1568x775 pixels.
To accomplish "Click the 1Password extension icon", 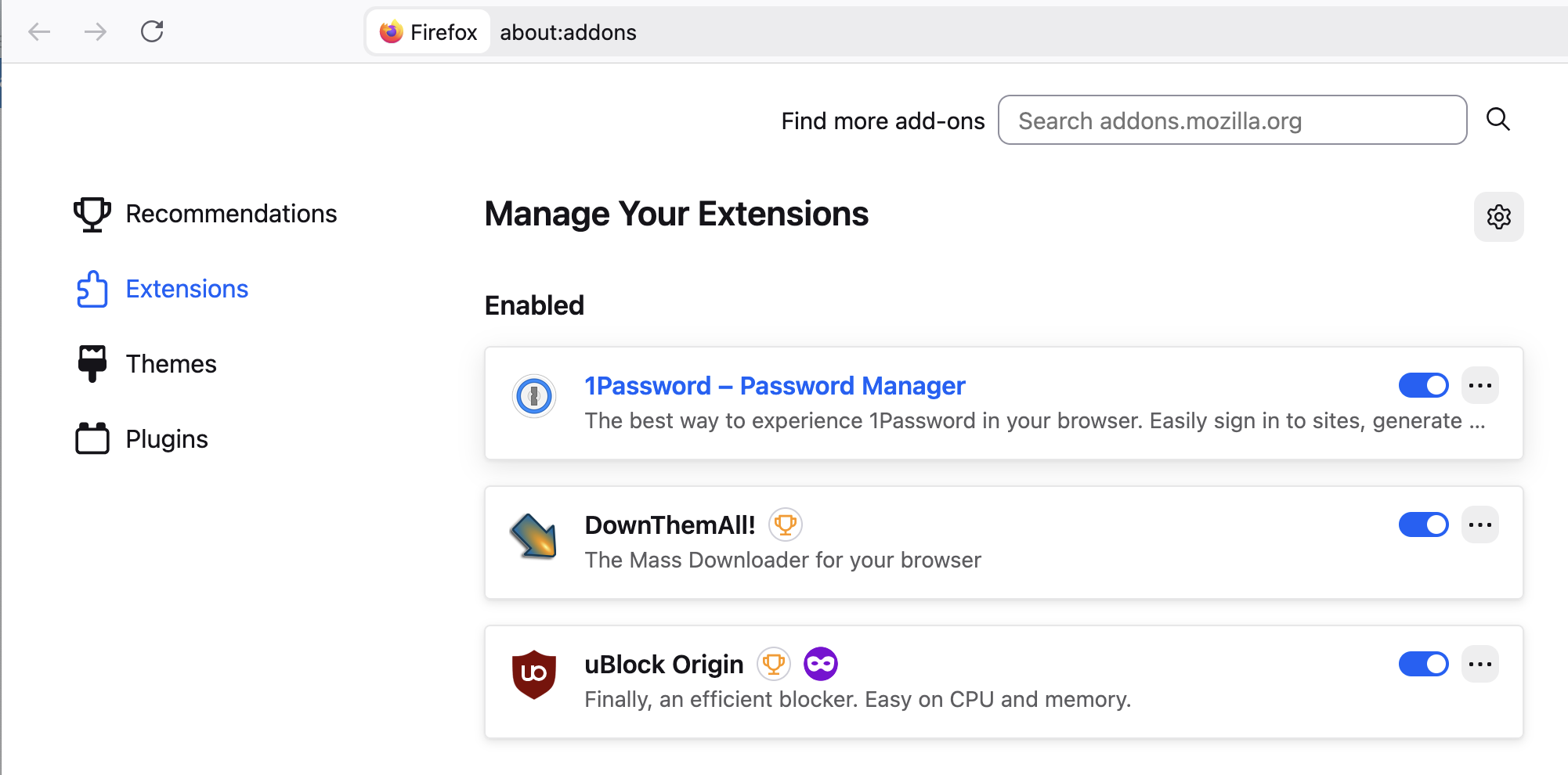I will 533,395.
